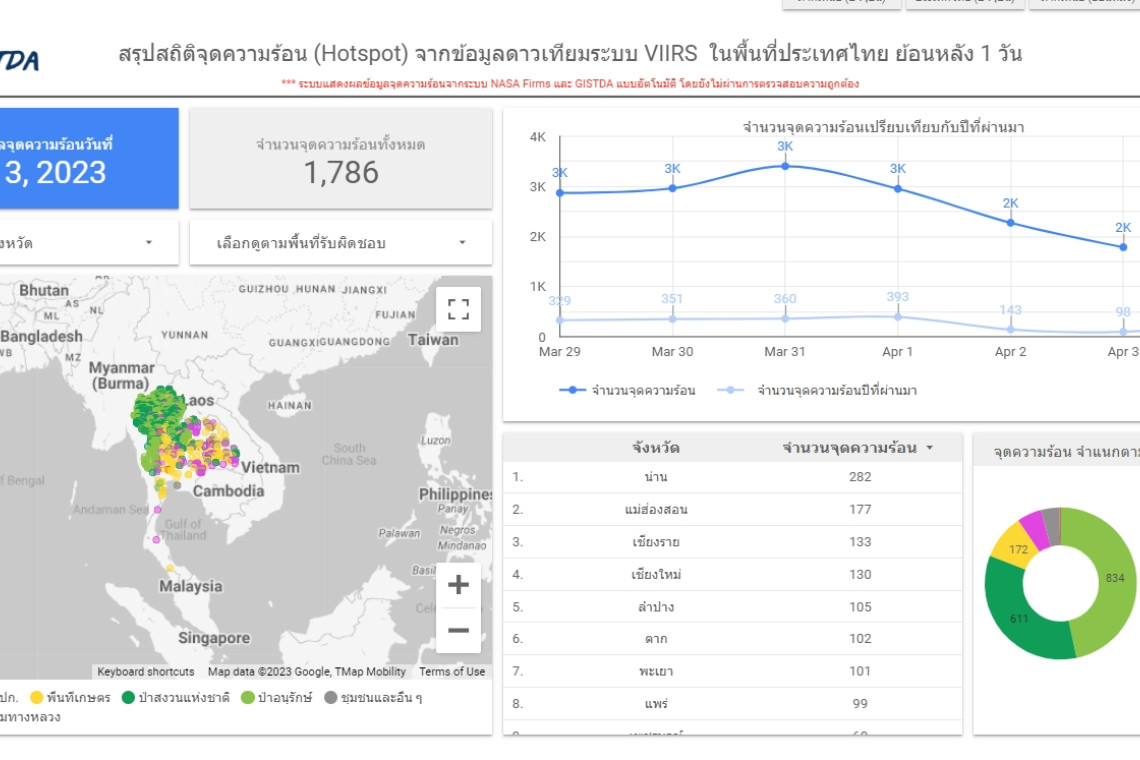Click the light green ป่าอนุรักษ์ legend dot
The height and width of the screenshot is (760, 1140).
[247, 698]
